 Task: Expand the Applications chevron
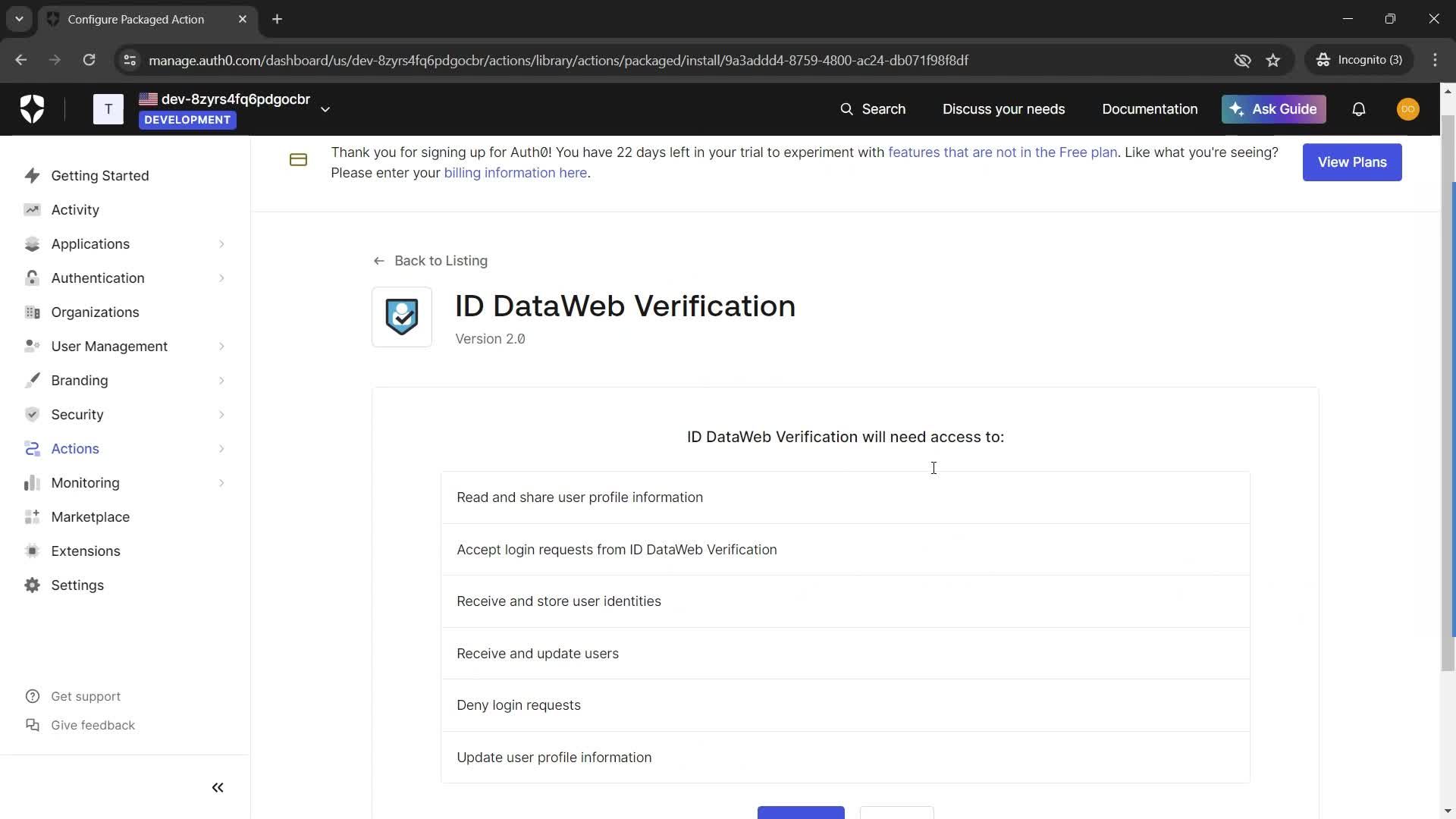point(221,244)
